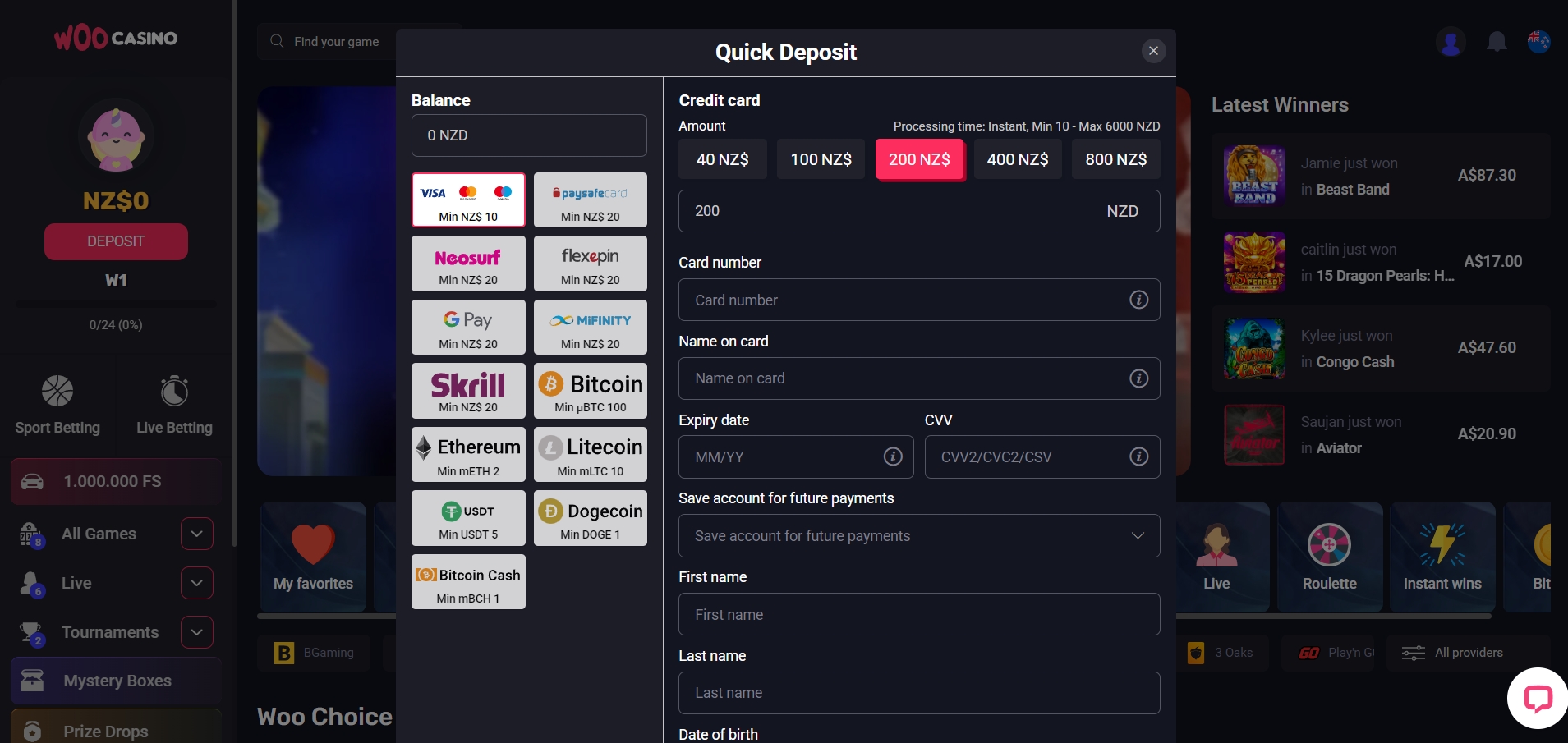This screenshot has width=1568, height=743.
Task: Open Aviator winner thumbnail
Action: [x=1254, y=435]
